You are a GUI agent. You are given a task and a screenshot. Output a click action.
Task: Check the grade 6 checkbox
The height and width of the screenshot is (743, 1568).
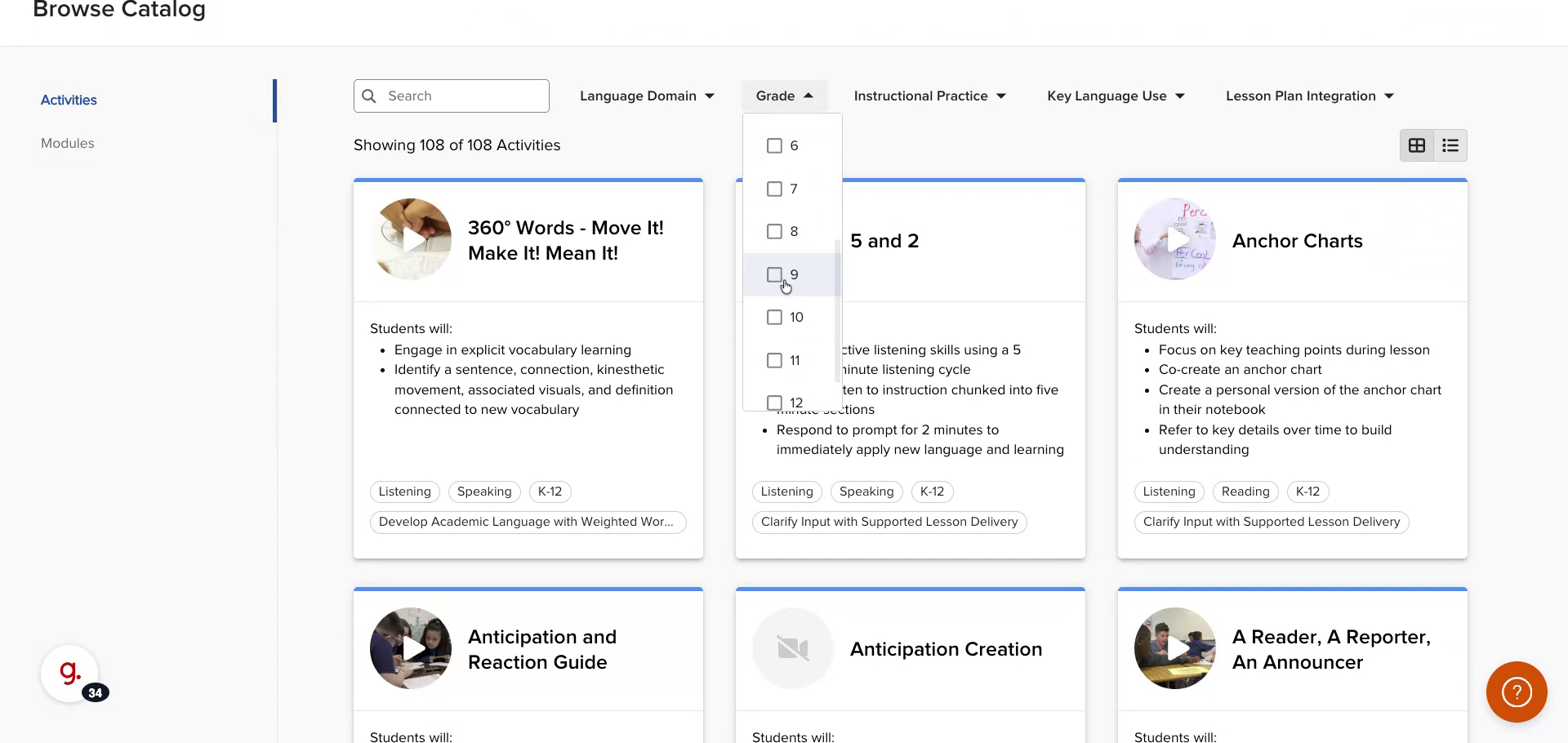click(x=774, y=146)
